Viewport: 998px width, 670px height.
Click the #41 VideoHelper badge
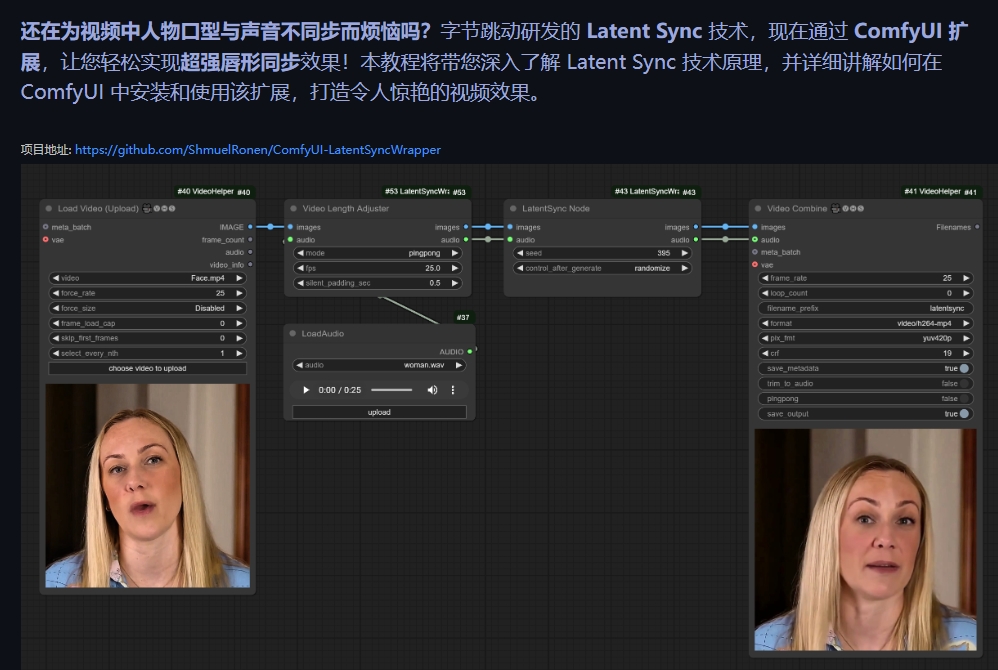click(x=941, y=192)
